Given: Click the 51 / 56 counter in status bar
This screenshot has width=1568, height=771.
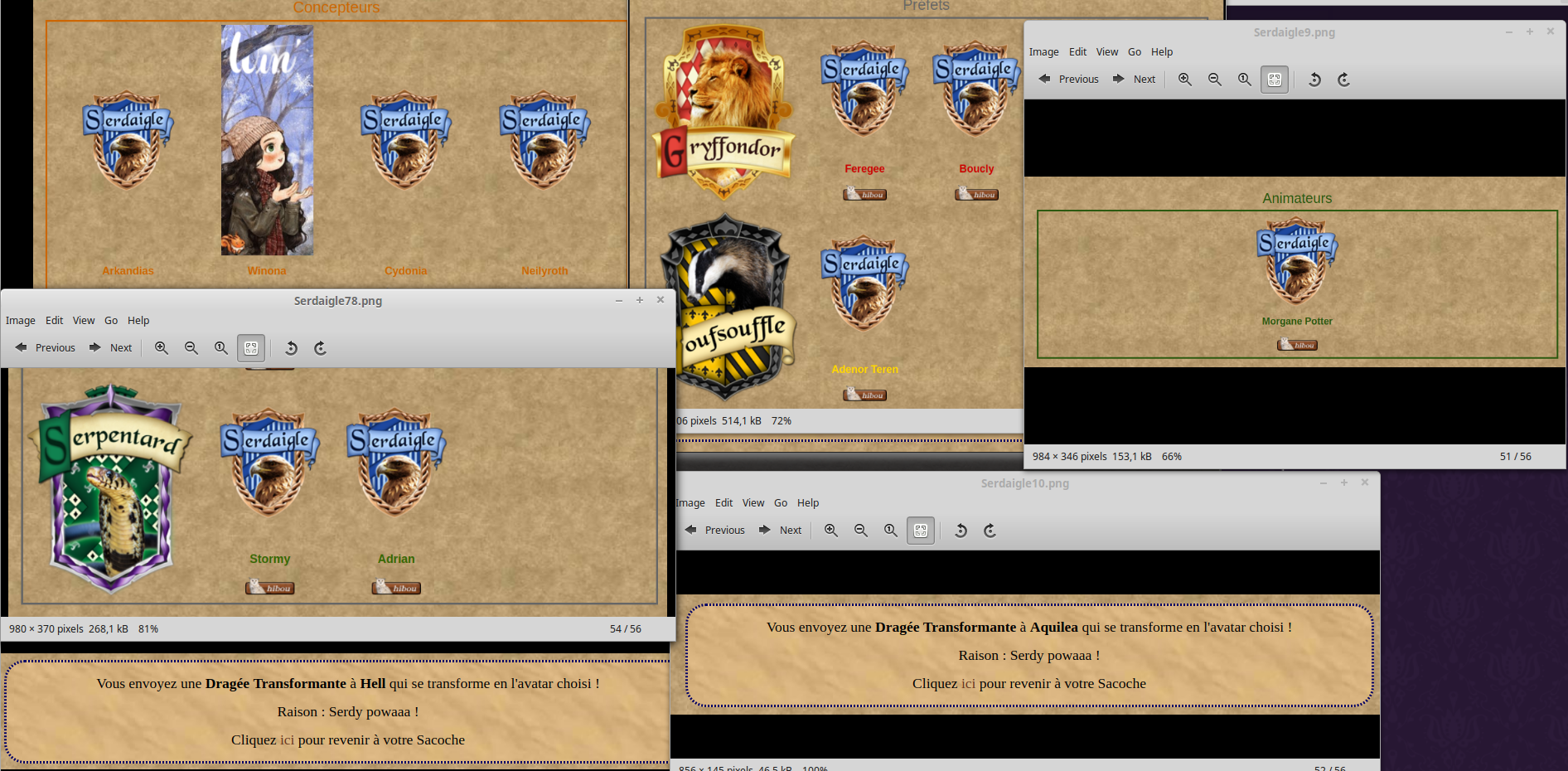Looking at the screenshot, I should [x=1515, y=456].
